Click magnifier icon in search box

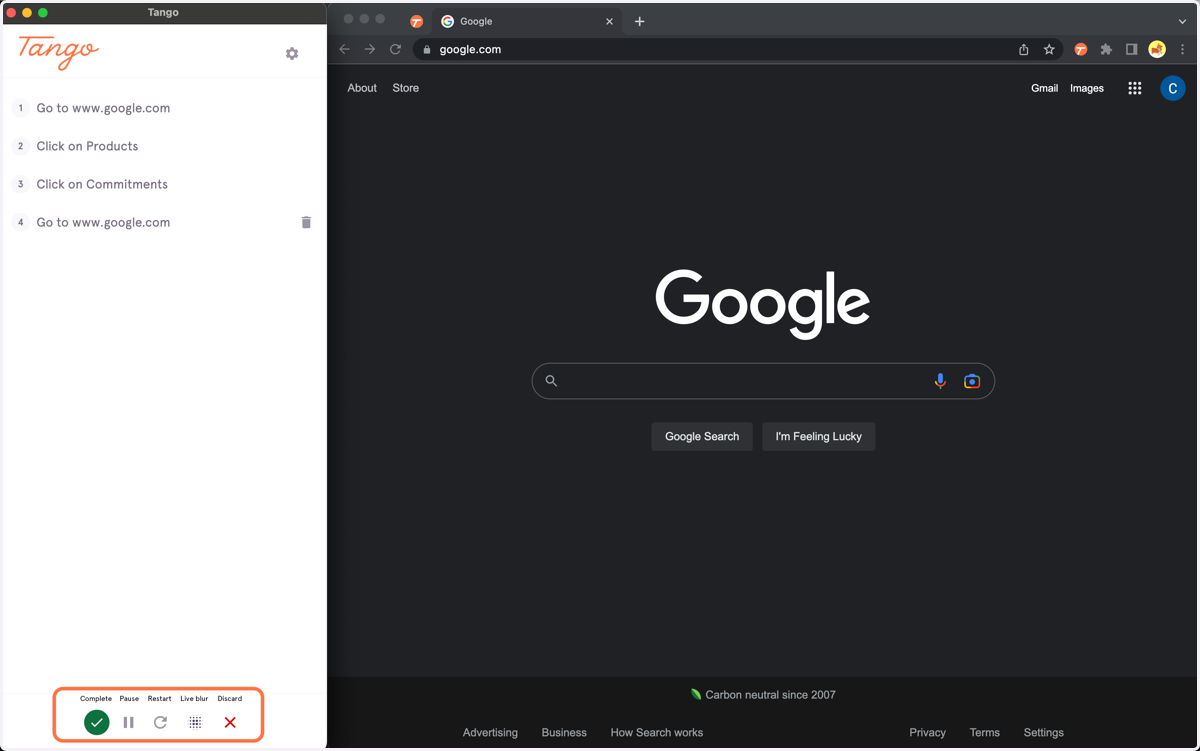point(551,381)
